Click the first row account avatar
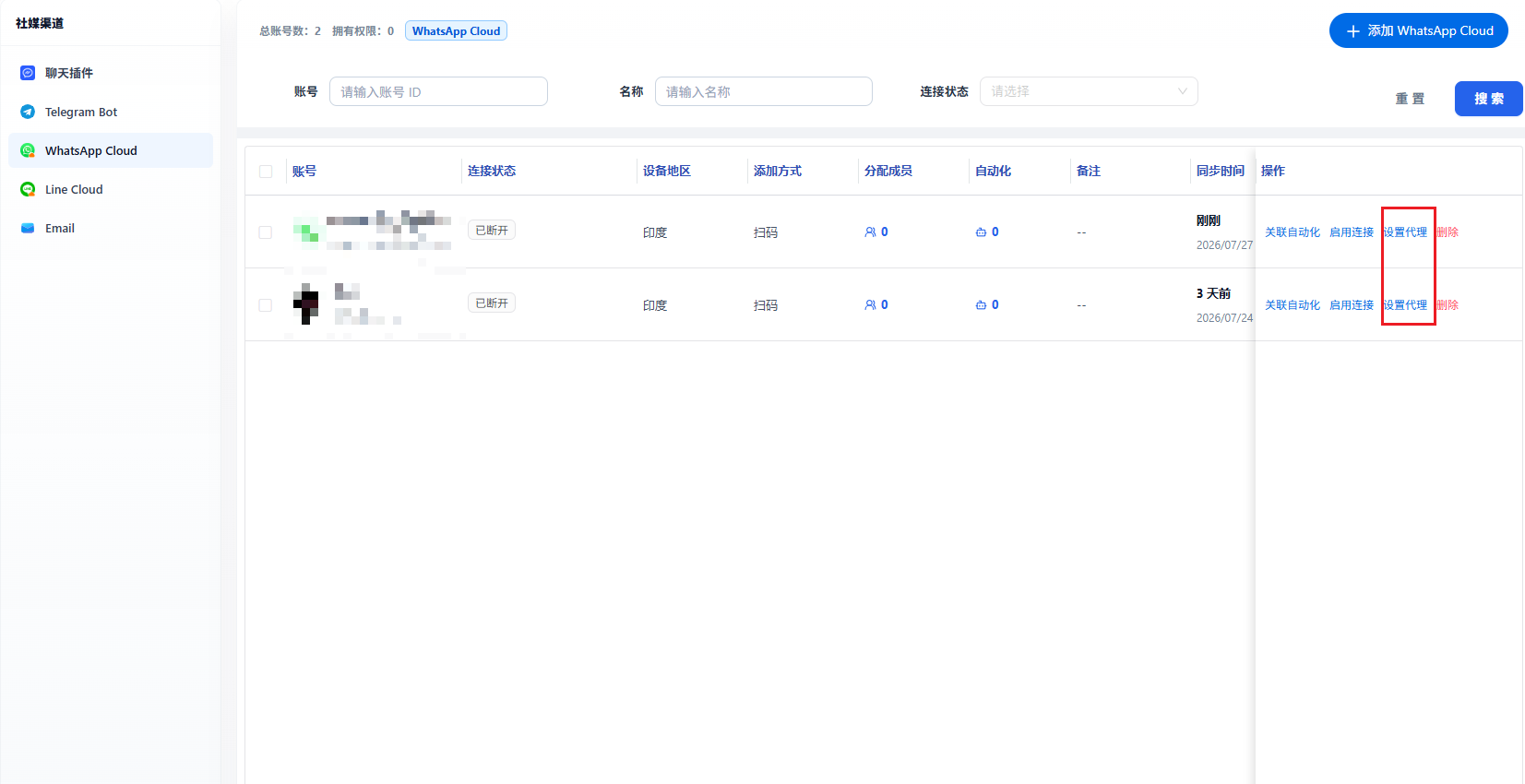 click(x=306, y=232)
